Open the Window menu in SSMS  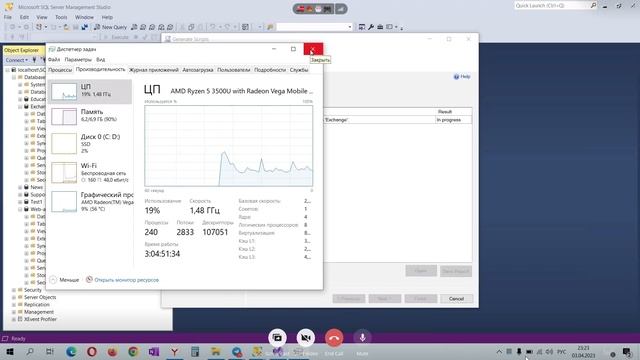[84, 17]
